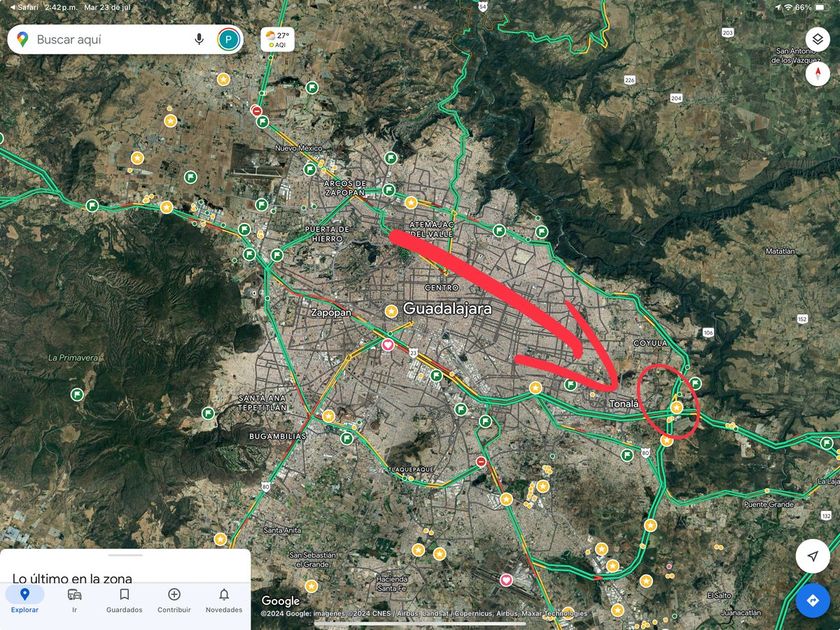This screenshot has width=840, height=630.
Task: Tap the Buscar aquí search field
Action: (110, 39)
